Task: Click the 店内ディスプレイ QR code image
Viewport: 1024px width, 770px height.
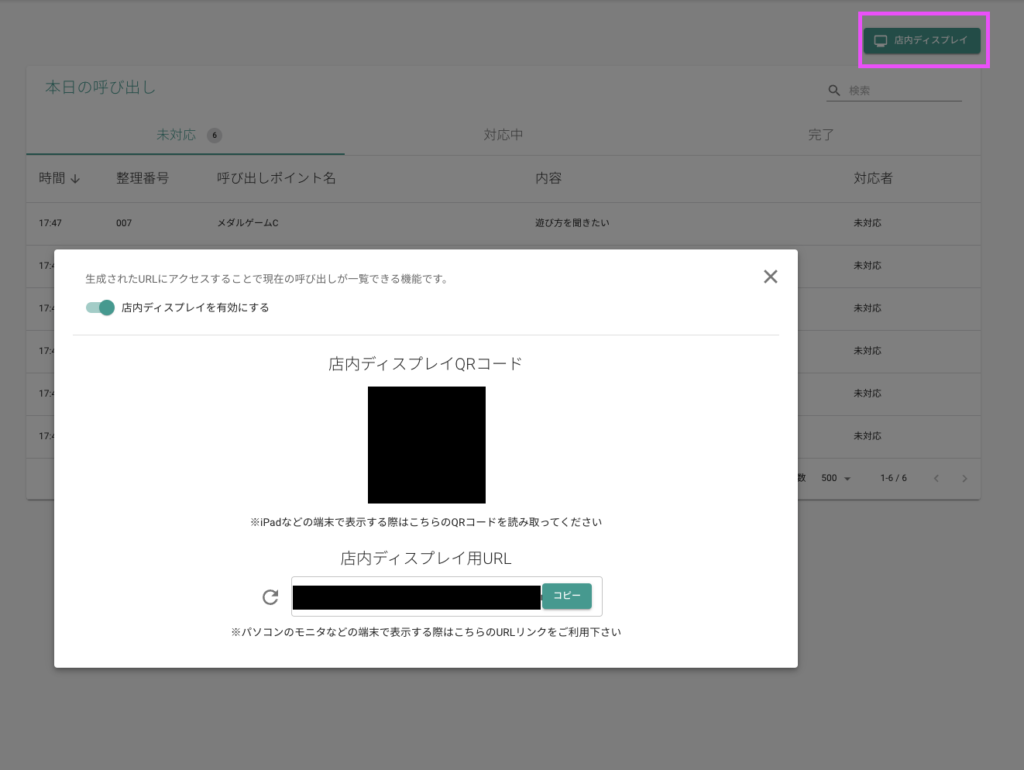Action: tap(426, 445)
